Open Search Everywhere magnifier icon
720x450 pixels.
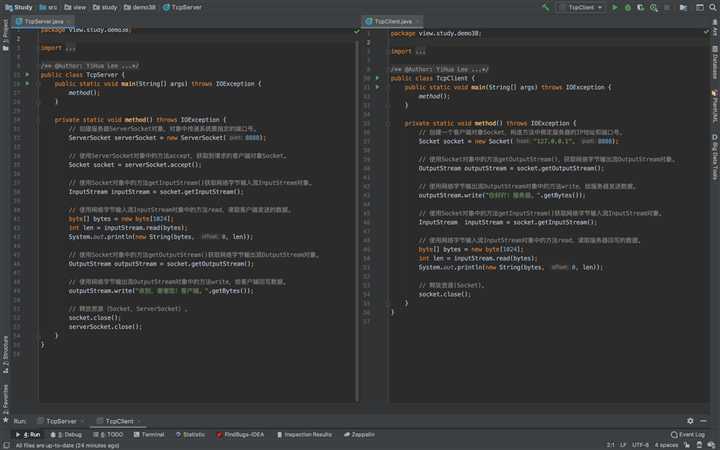coord(713,7)
